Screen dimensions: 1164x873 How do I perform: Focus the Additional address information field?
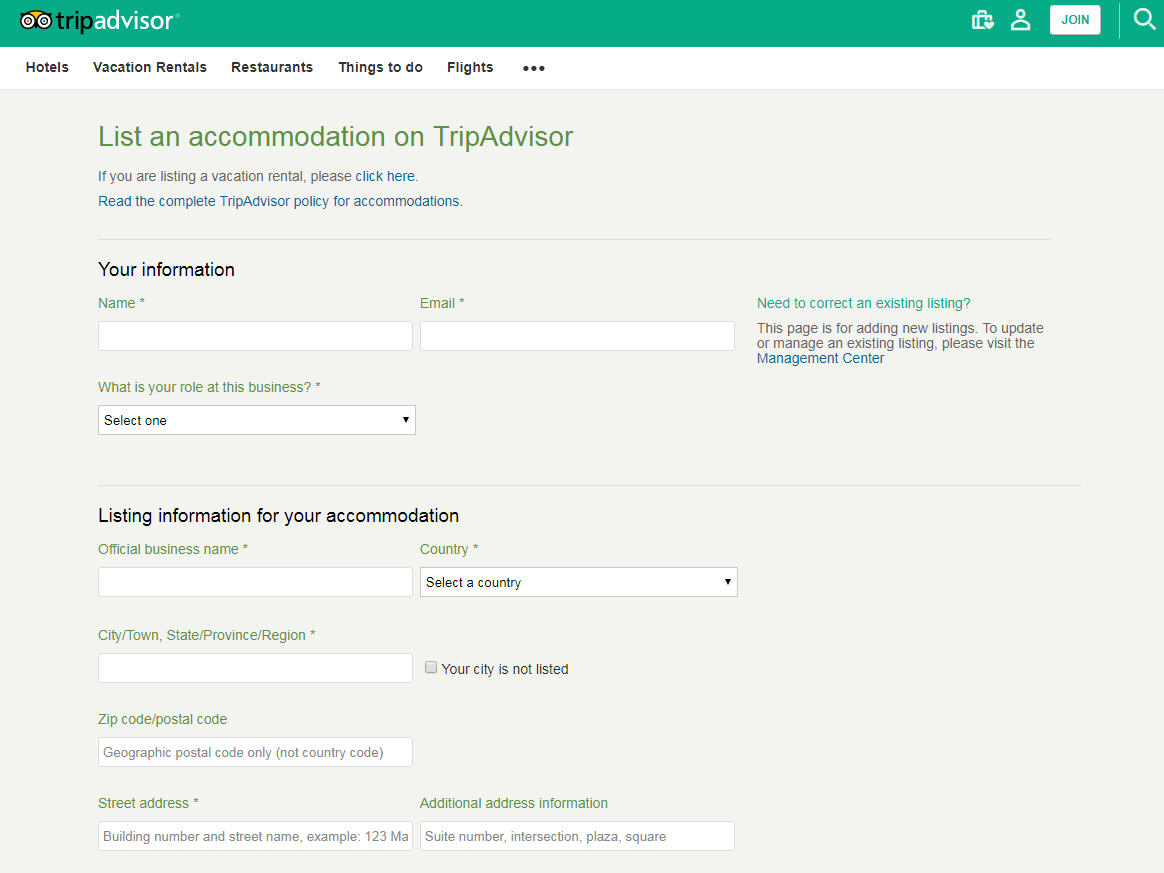tap(578, 836)
